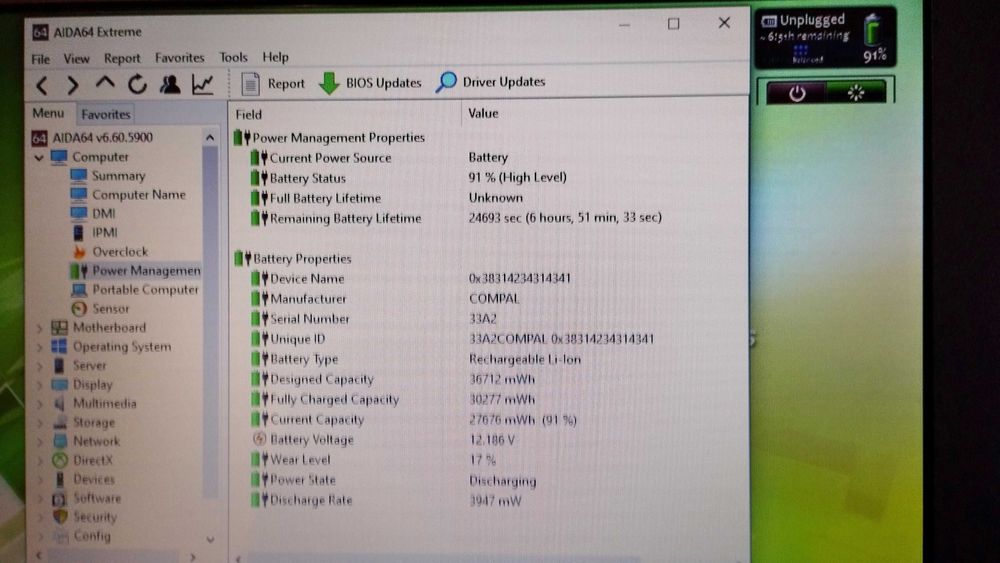Expand the Motherboard node
Screen dimensions: 1000x563
click(x=40, y=328)
